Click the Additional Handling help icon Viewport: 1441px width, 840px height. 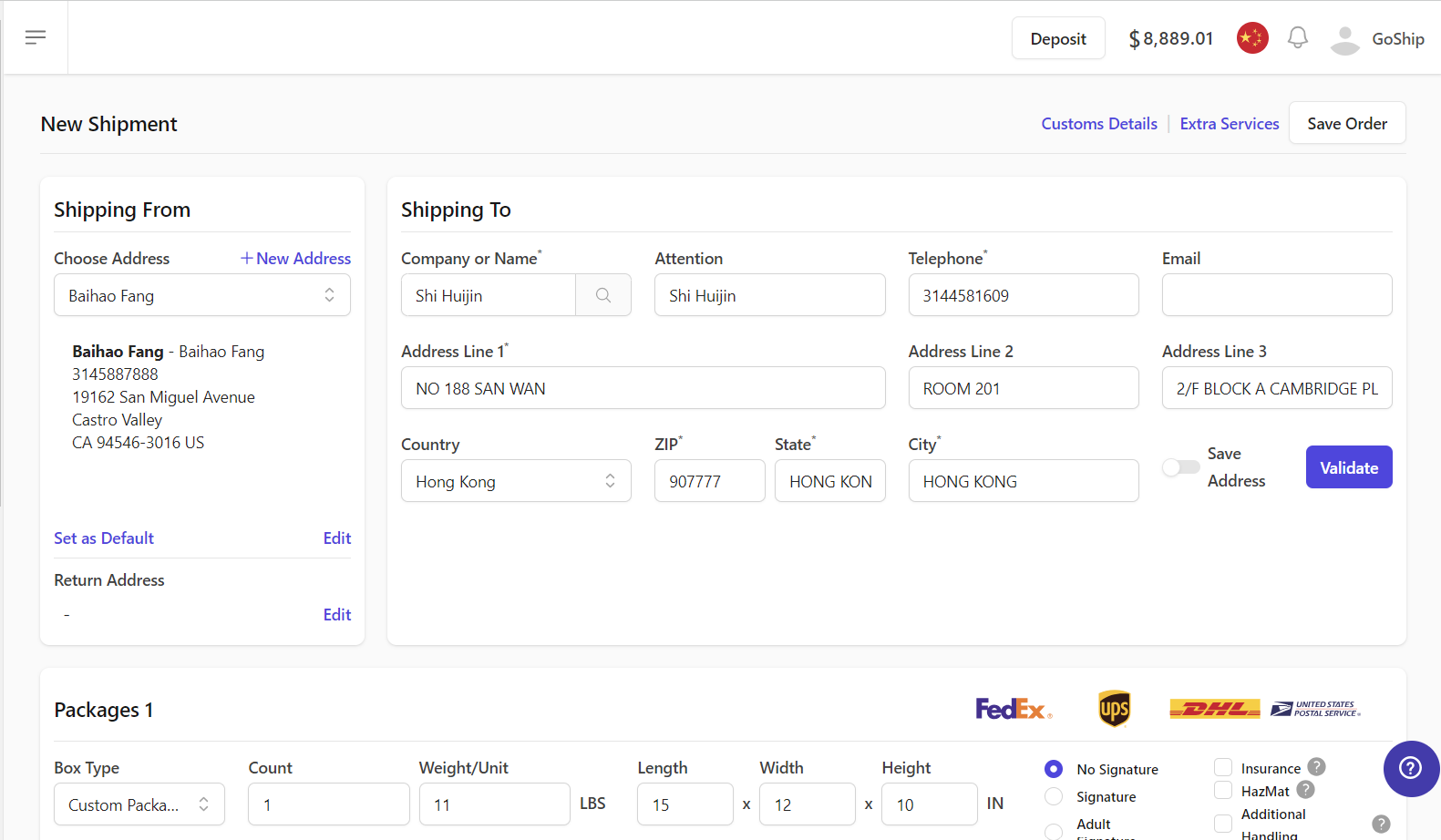pos(1381,824)
